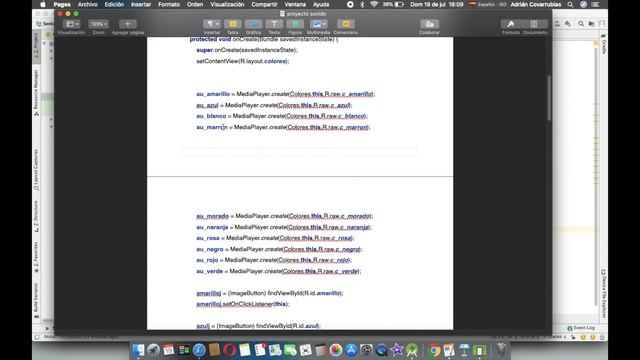Viewport: 640px width, 360px height.
Task: Open the Ventana menu
Action: click(x=295, y=4)
